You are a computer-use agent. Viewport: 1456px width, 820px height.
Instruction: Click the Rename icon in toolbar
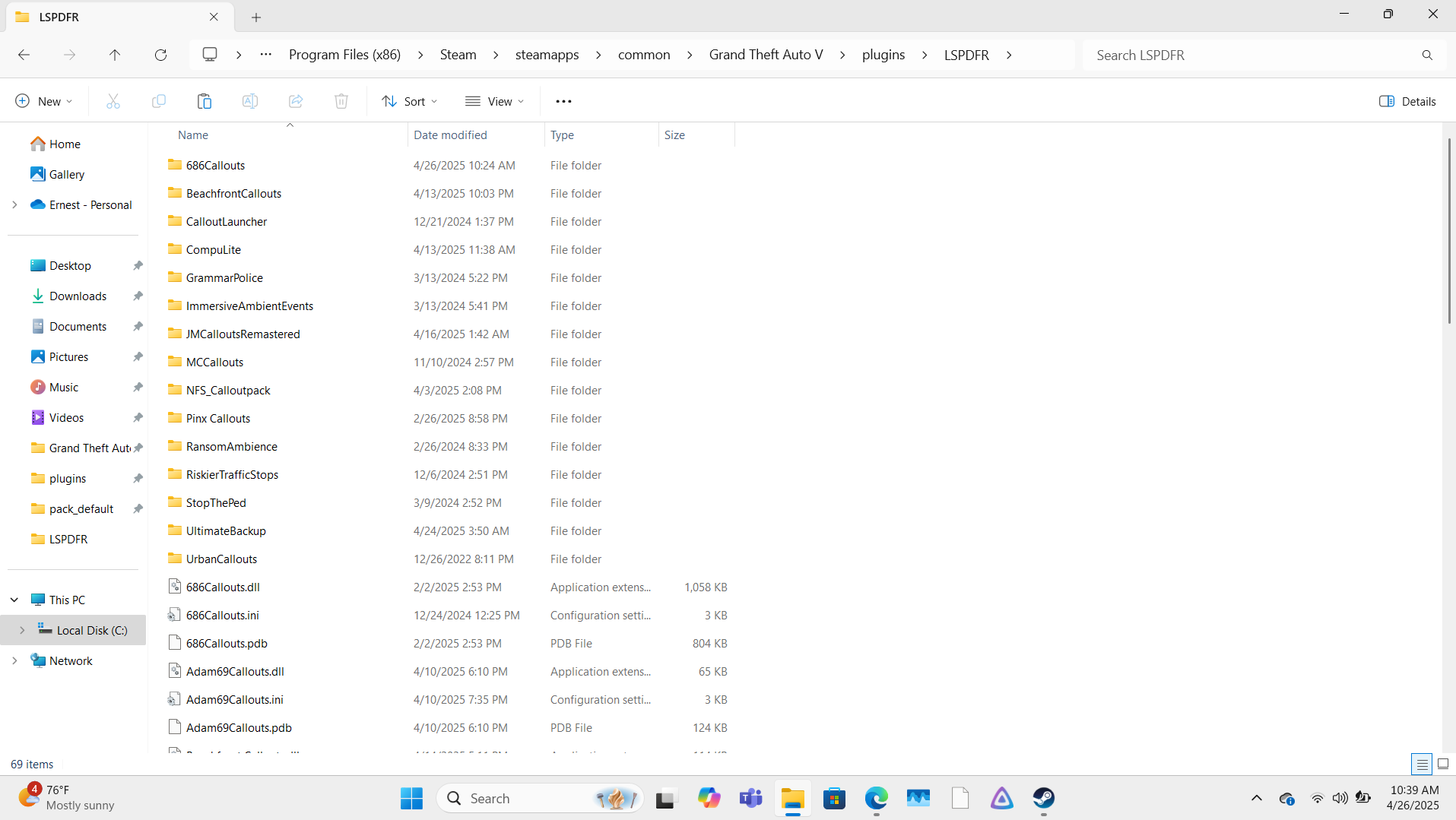250,101
